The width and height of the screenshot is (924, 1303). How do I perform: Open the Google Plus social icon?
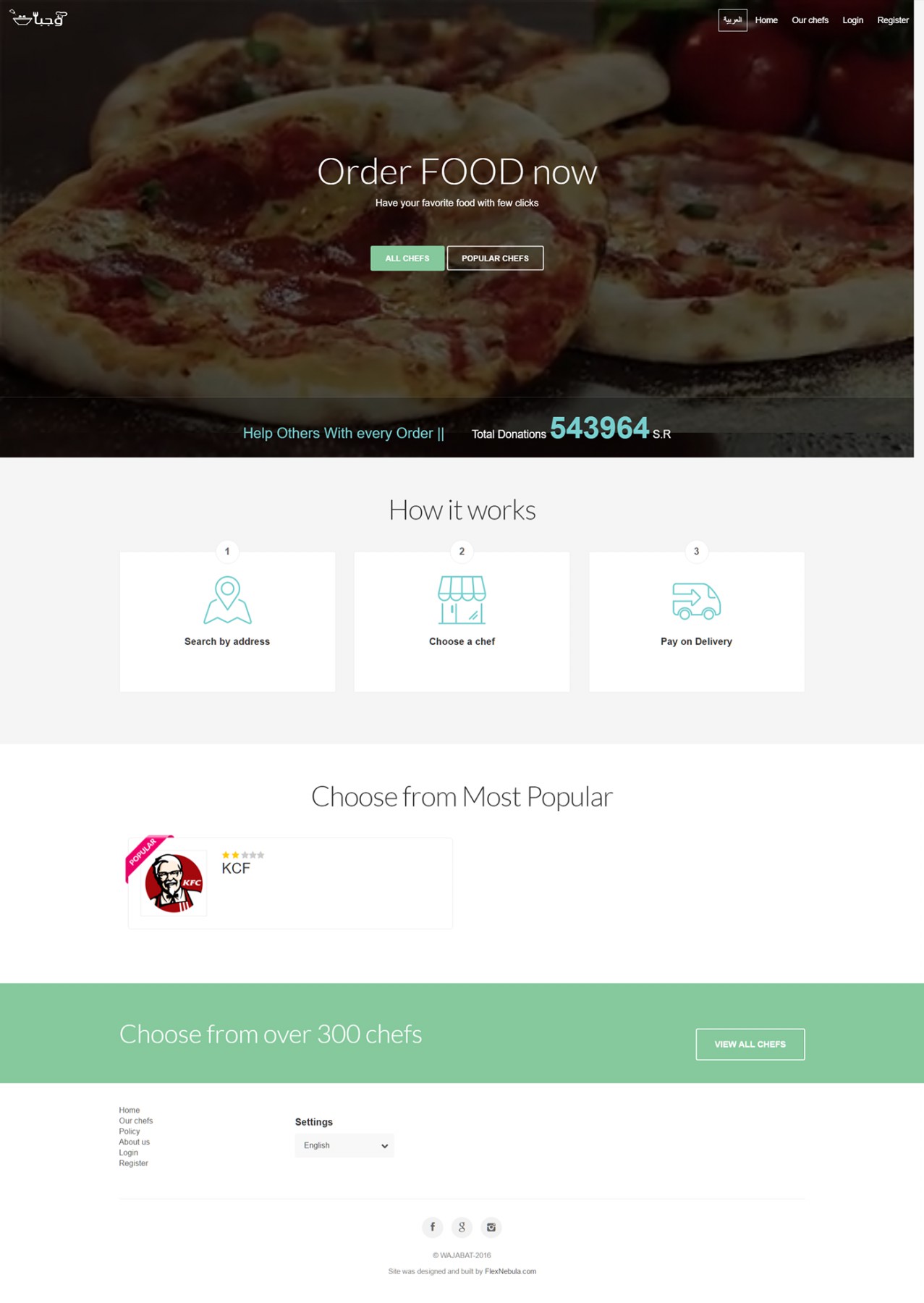[x=462, y=1227]
